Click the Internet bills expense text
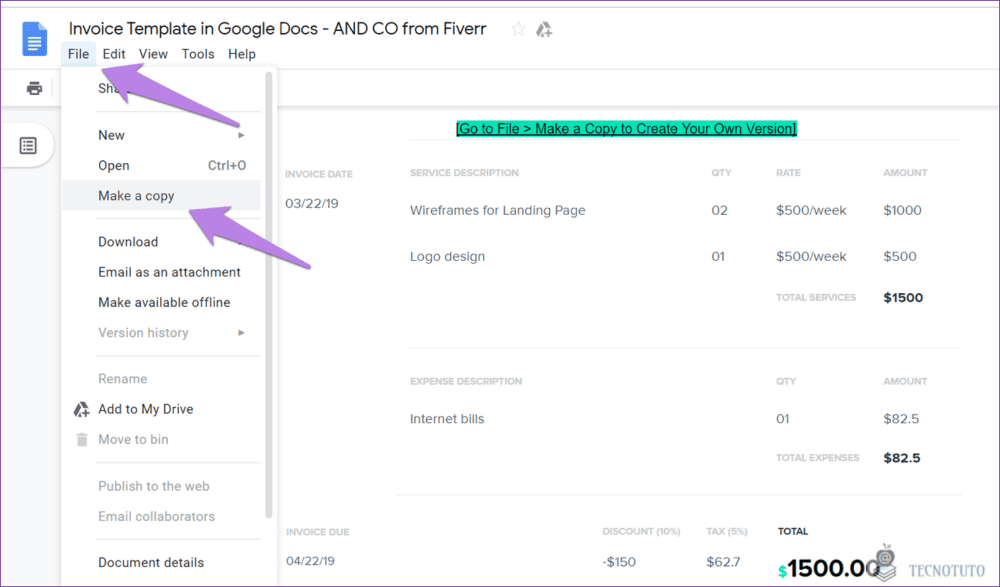 447,419
